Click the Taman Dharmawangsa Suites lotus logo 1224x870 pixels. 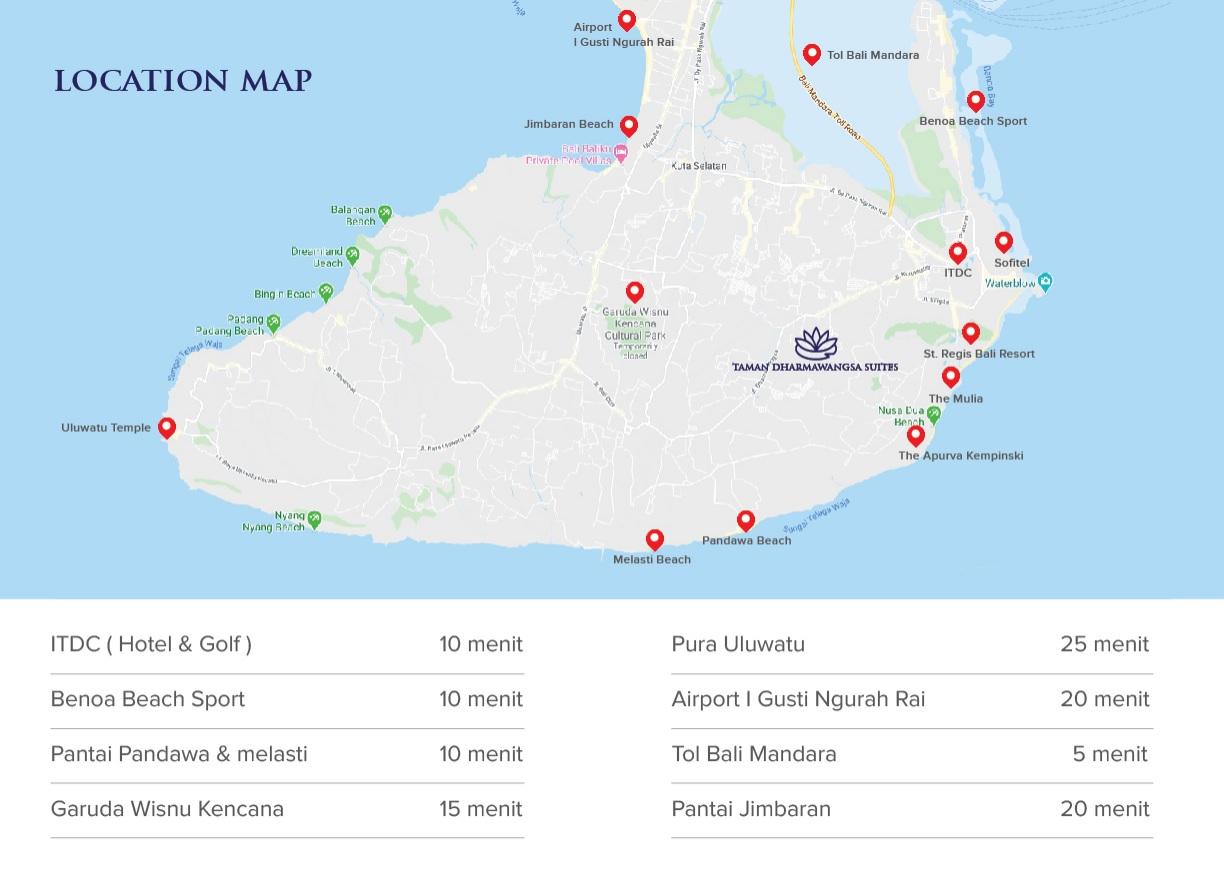click(x=815, y=343)
